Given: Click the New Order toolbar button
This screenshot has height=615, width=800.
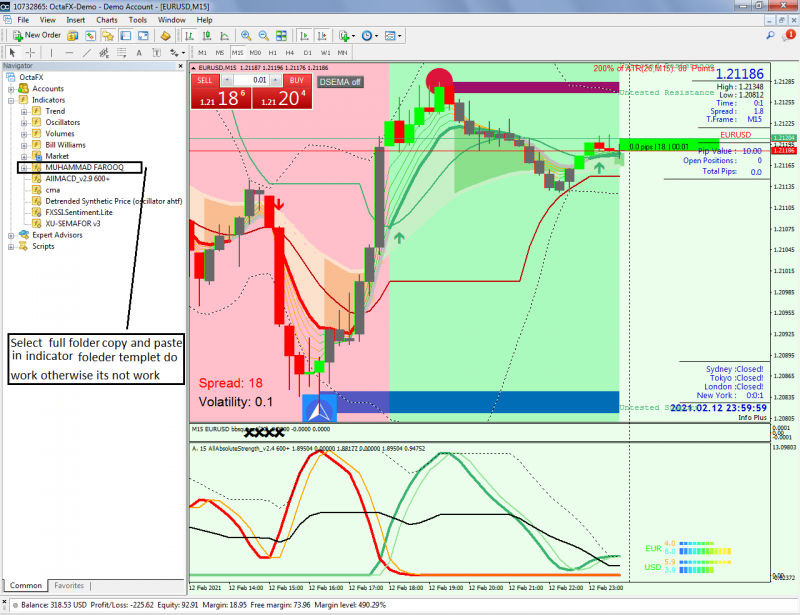Looking at the screenshot, I should coord(37,35).
